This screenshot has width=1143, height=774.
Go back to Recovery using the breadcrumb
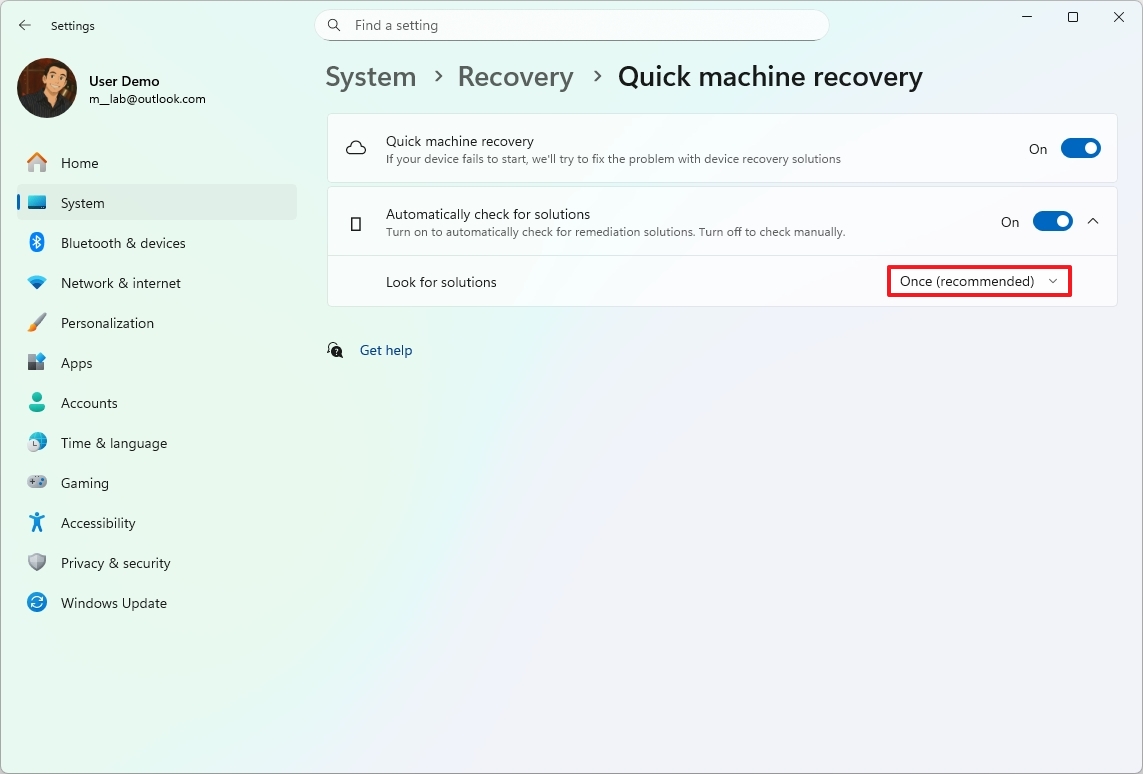[515, 76]
